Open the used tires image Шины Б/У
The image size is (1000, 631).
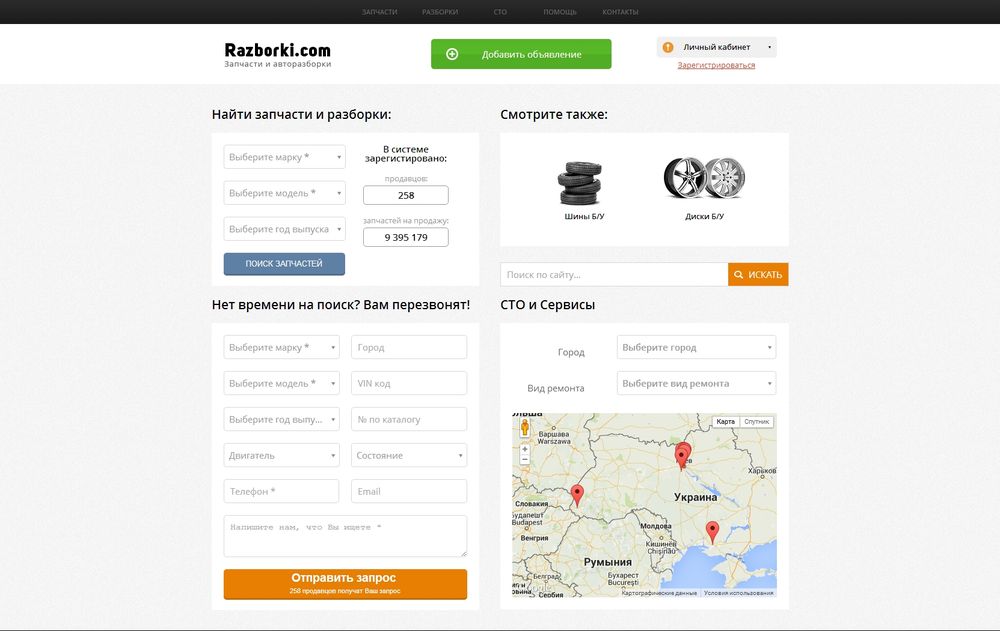coord(580,183)
